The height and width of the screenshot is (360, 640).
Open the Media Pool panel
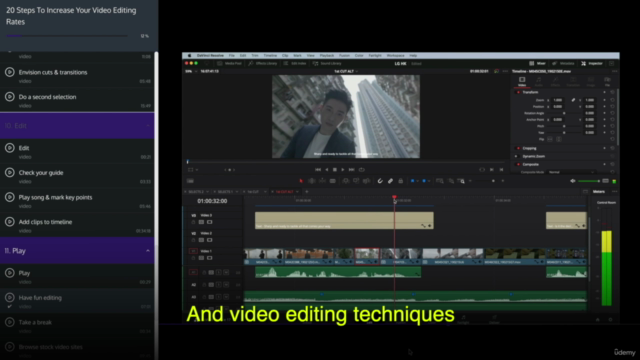click(x=229, y=63)
